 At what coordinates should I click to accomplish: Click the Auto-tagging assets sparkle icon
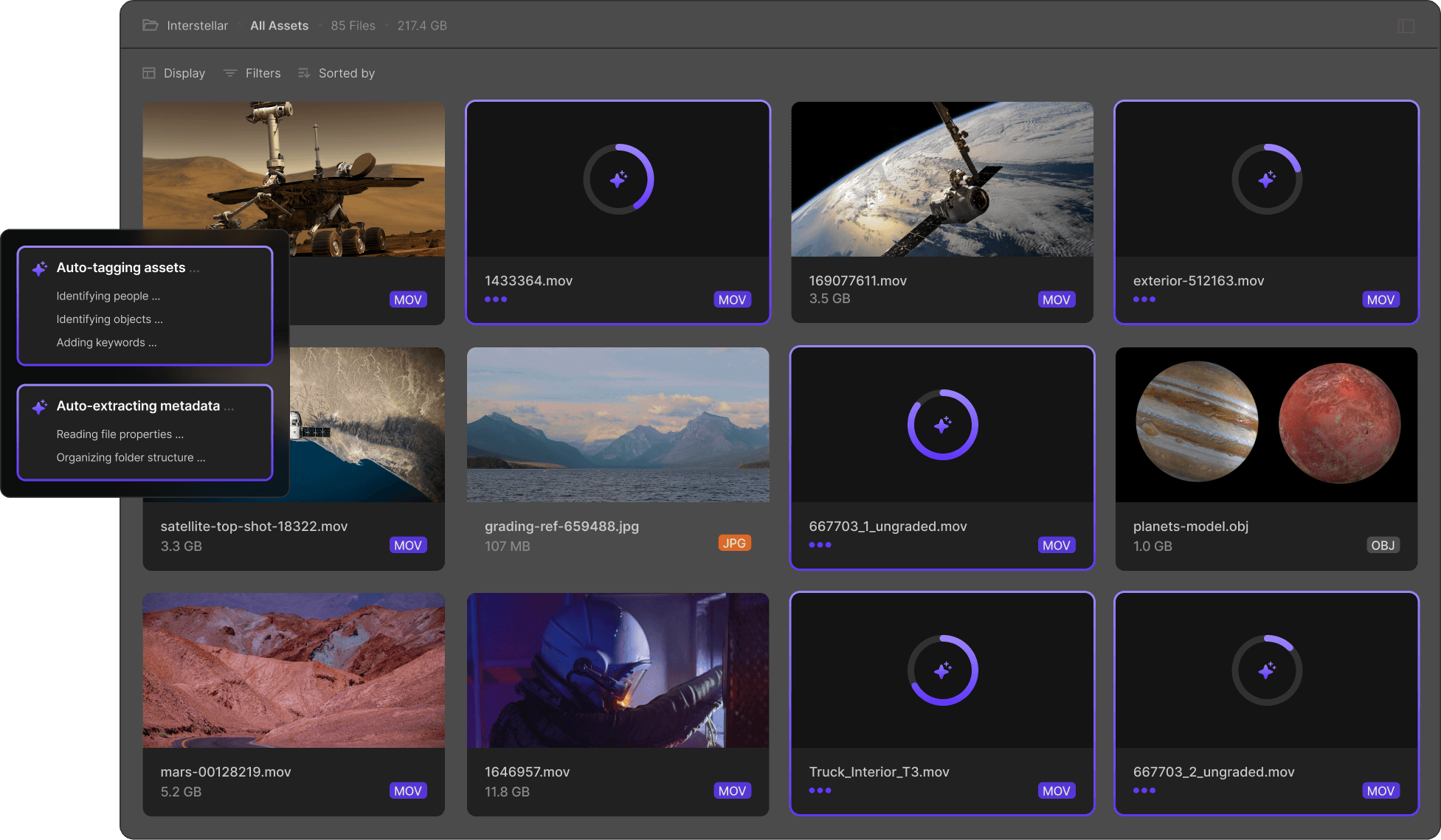pyautogui.click(x=40, y=268)
